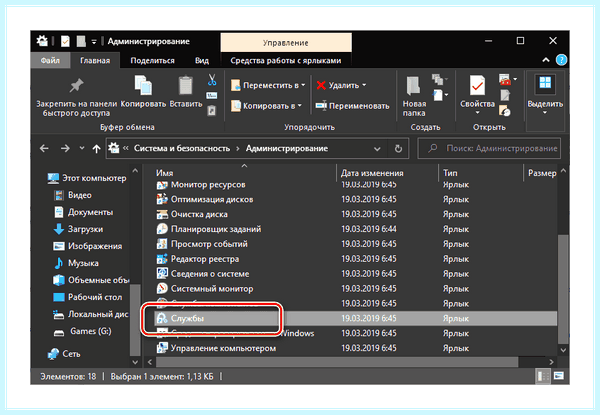Select Рабочий стол in navigation pane
This screenshot has width=600, height=415.
pyautogui.click(x=88, y=297)
